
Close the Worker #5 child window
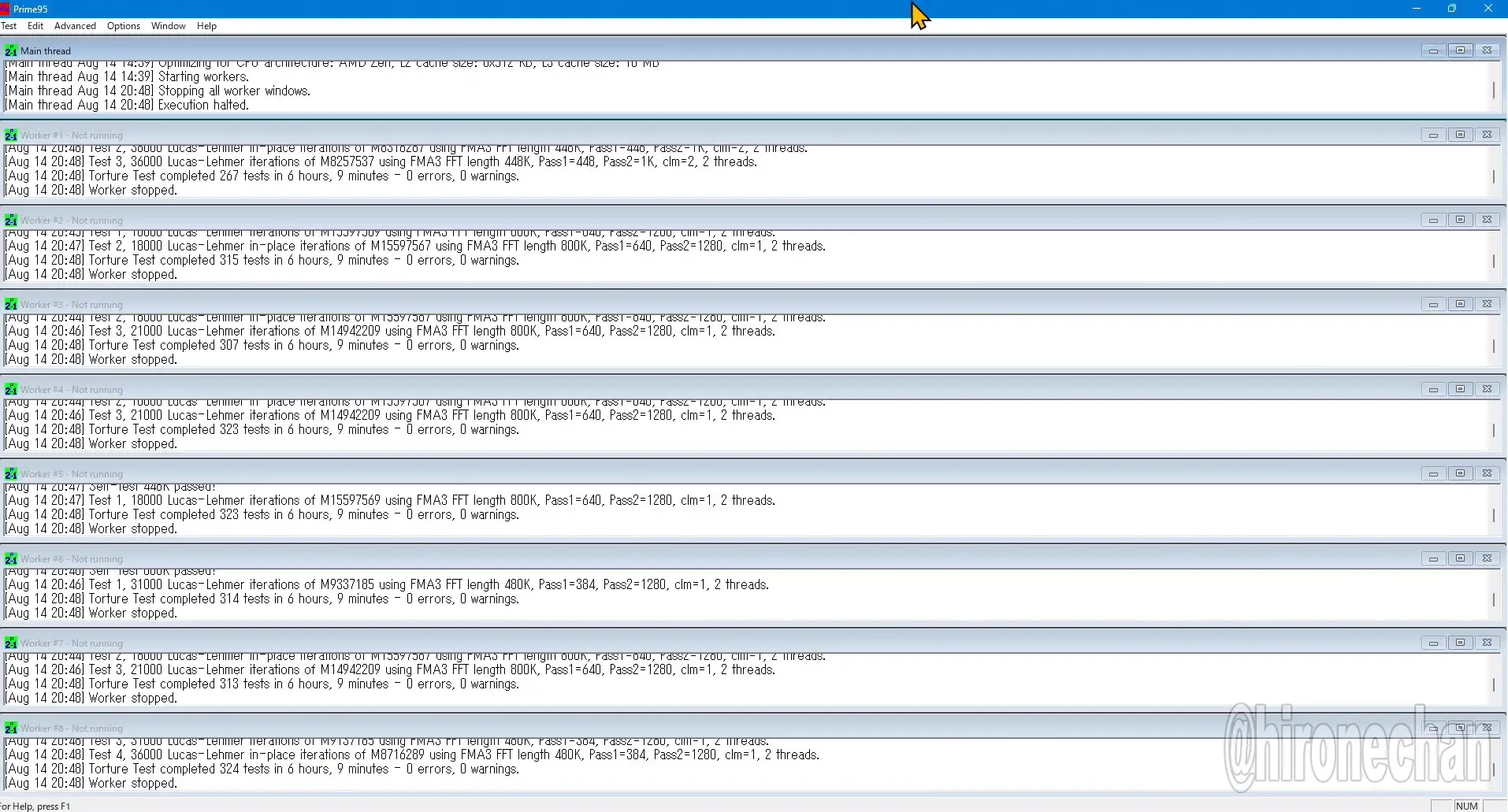pyautogui.click(x=1487, y=473)
